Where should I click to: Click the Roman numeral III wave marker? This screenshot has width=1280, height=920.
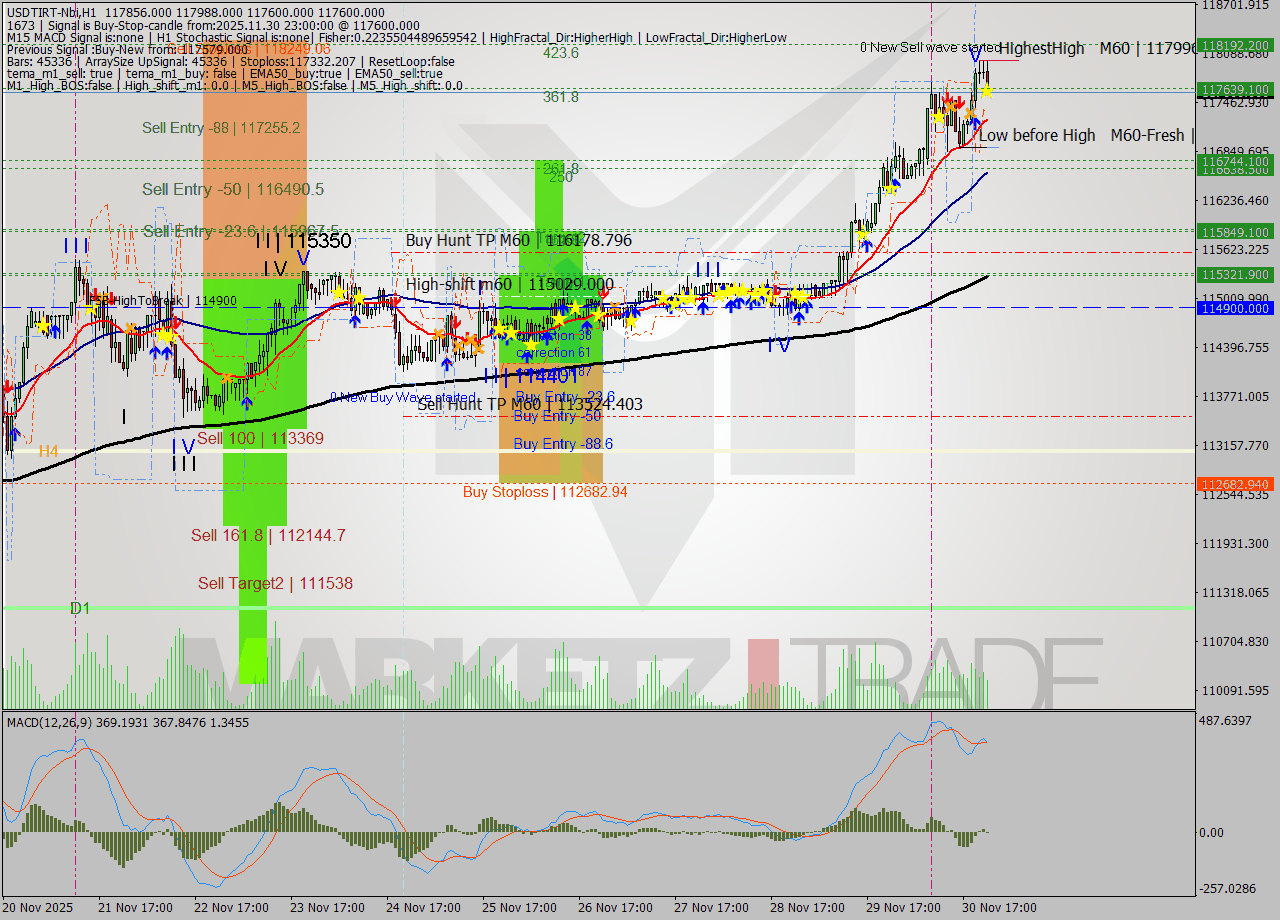click(706, 271)
